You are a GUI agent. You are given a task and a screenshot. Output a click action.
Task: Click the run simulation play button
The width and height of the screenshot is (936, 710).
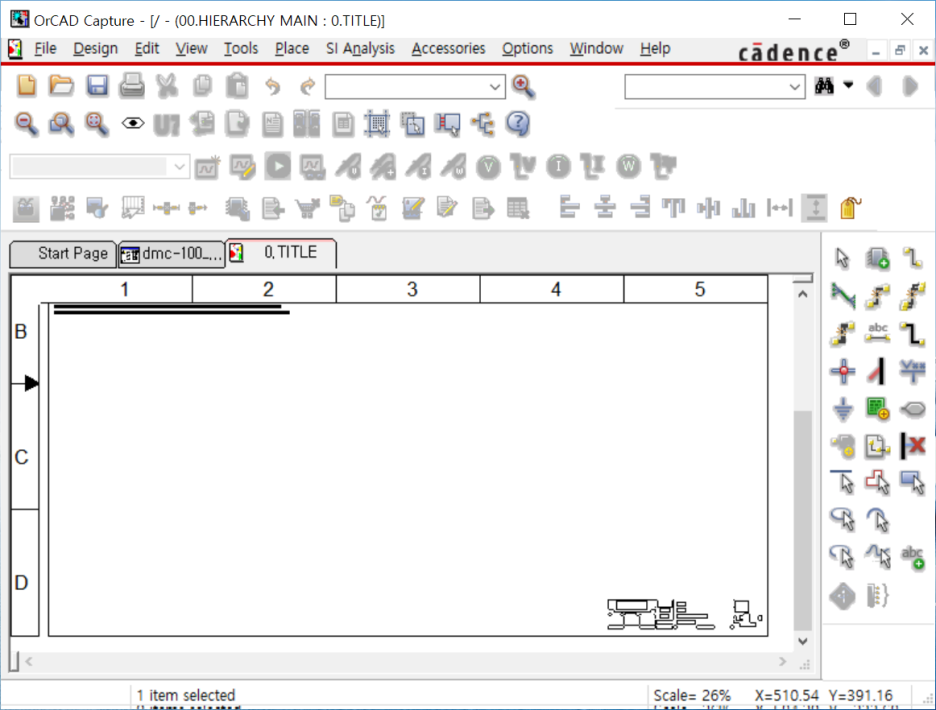point(278,167)
